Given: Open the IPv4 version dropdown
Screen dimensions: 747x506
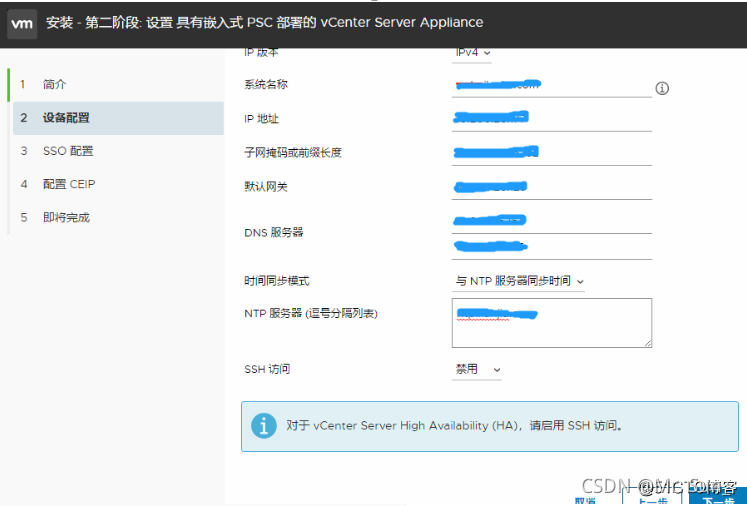Looking at the screenshot, I should (472, 53).
